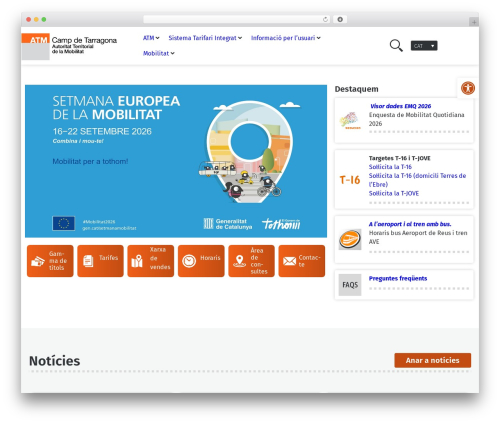Open the Horaris button
The width and height of the screenshot is (500, 423).
click(201, 261)
